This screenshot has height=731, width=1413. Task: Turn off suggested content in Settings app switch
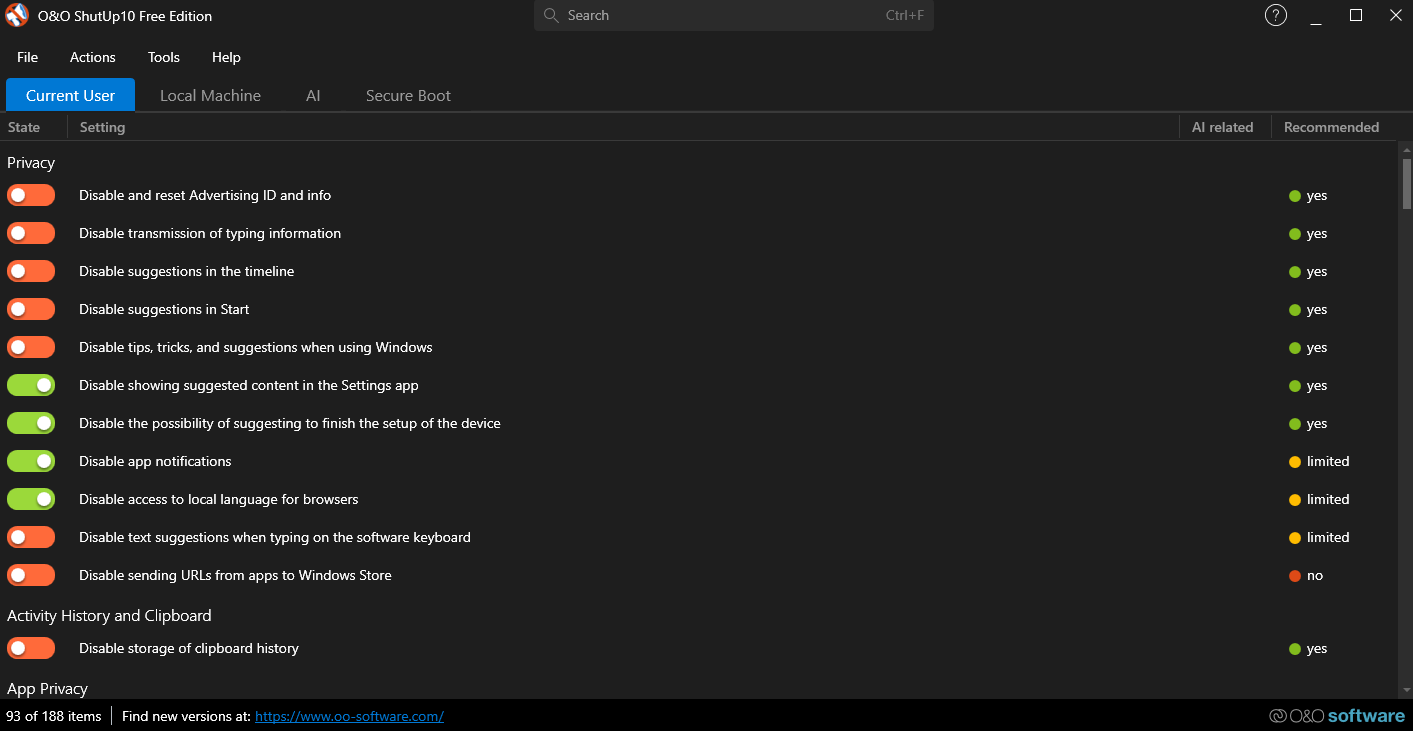(31, 385)
